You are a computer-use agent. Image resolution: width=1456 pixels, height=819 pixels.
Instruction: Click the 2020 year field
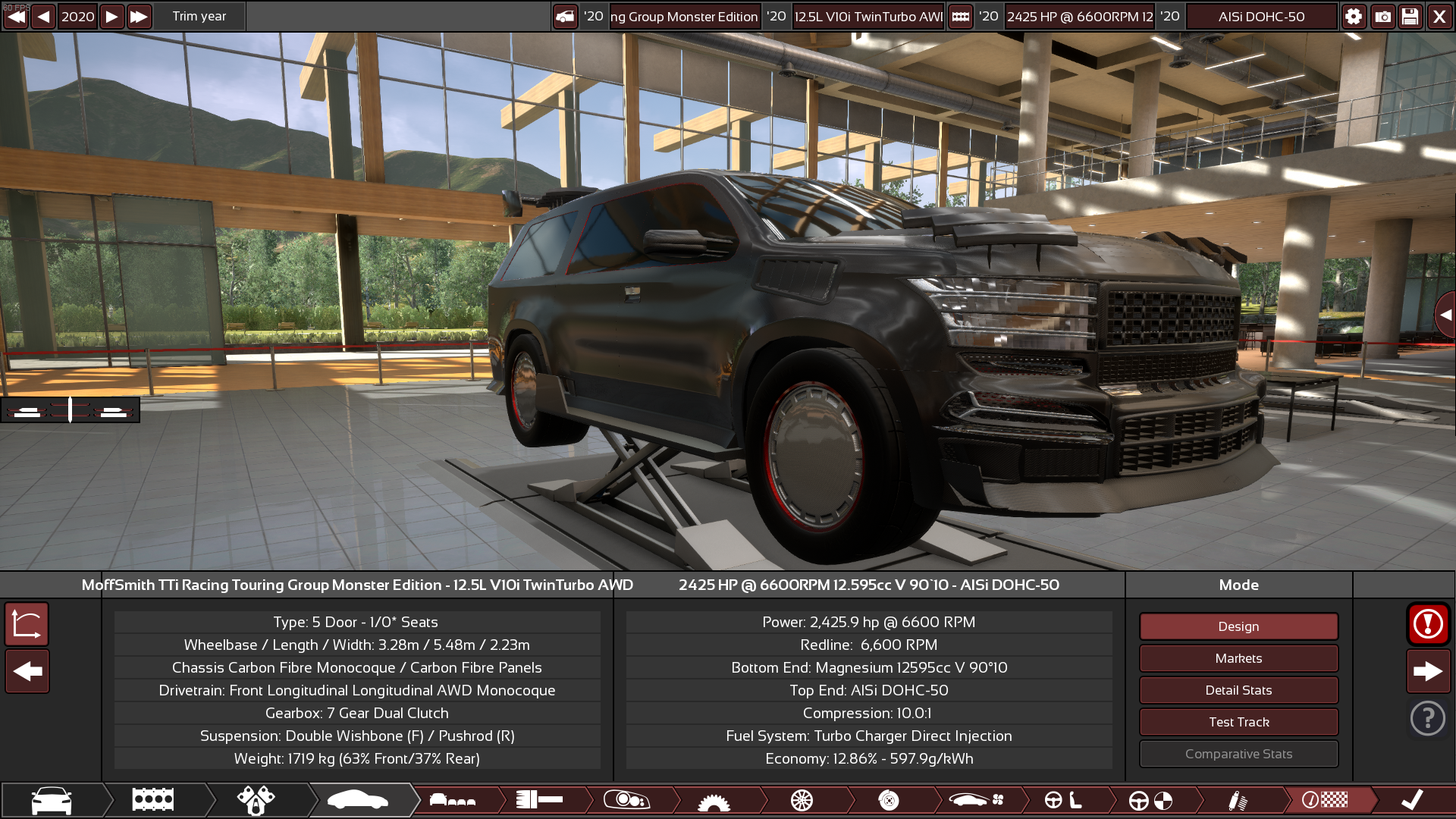[x=77, y=16]
